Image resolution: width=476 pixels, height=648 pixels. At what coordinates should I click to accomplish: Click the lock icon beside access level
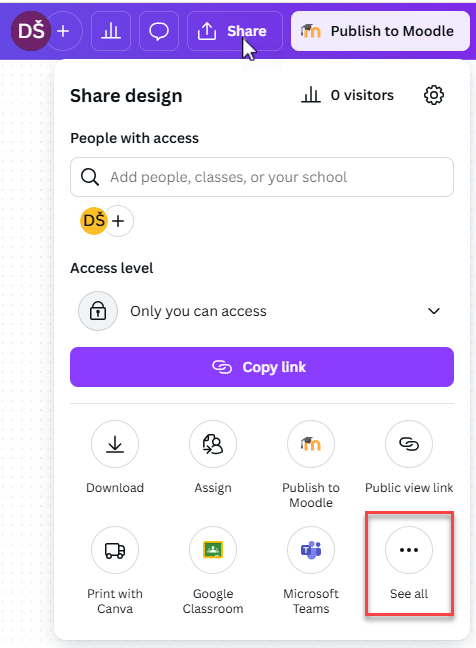pos(98,311)
